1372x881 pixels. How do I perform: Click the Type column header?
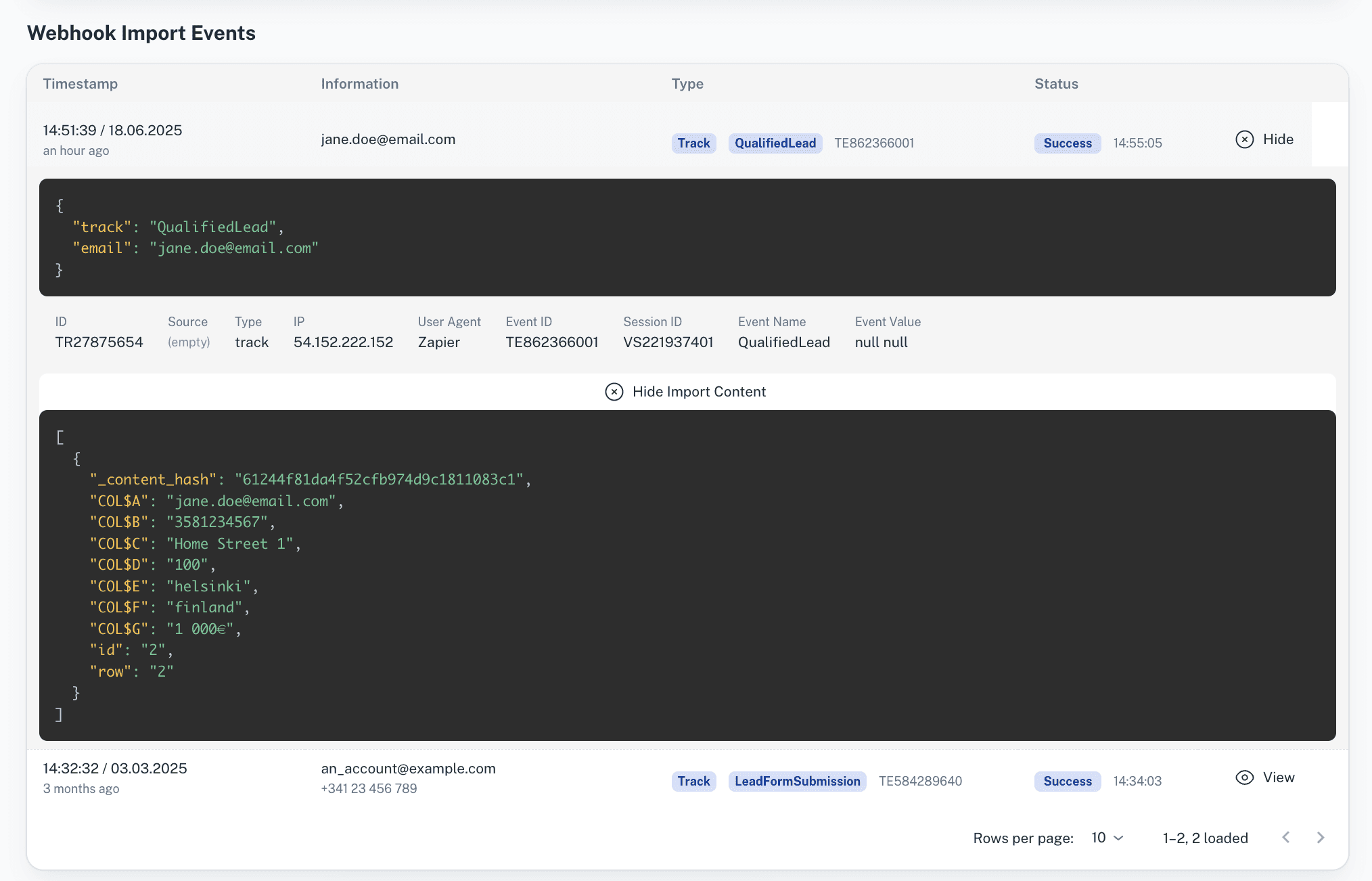coord(687,84)
